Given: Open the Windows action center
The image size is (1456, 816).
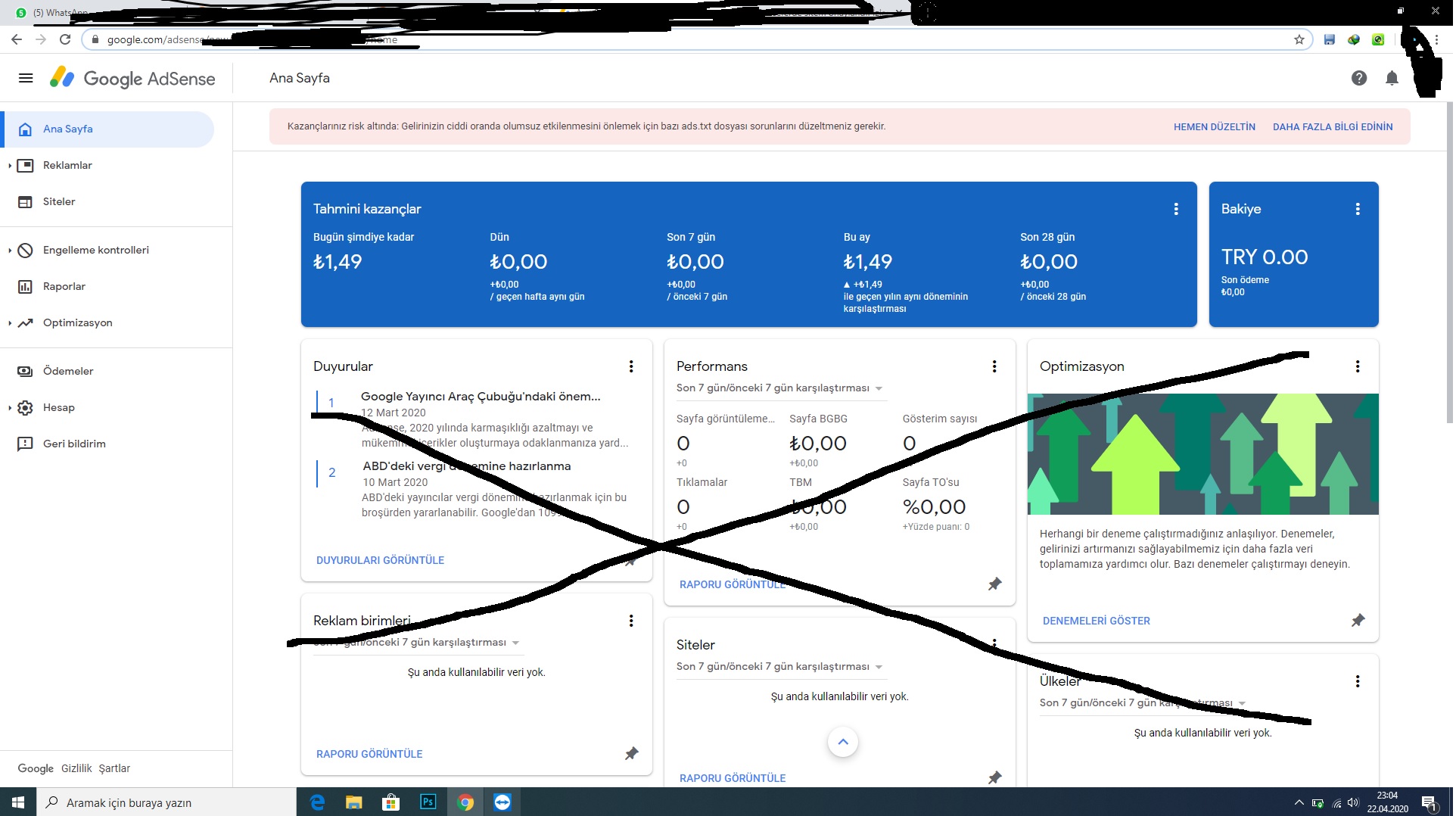Looking at the screenshot, I should (1430, 802).
